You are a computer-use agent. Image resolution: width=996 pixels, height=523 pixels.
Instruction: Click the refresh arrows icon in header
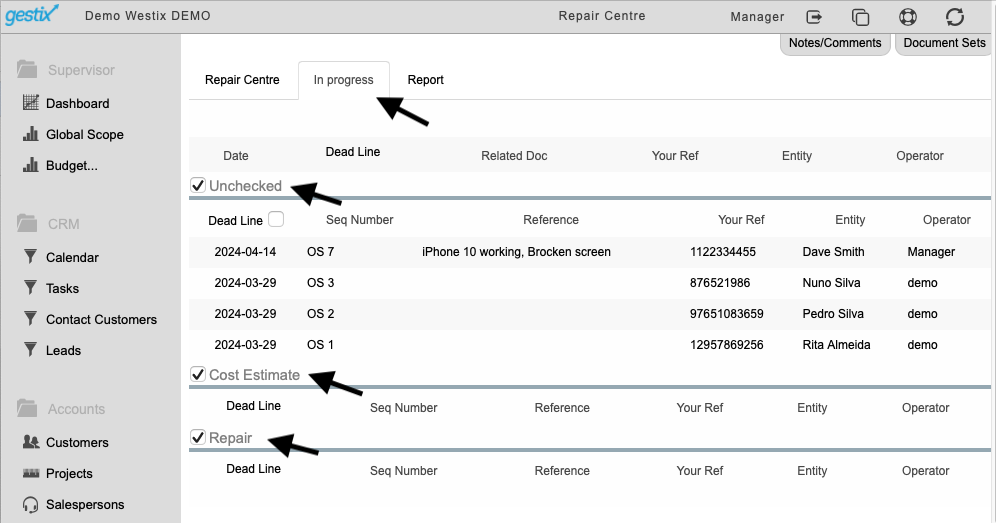pos(955,17)
